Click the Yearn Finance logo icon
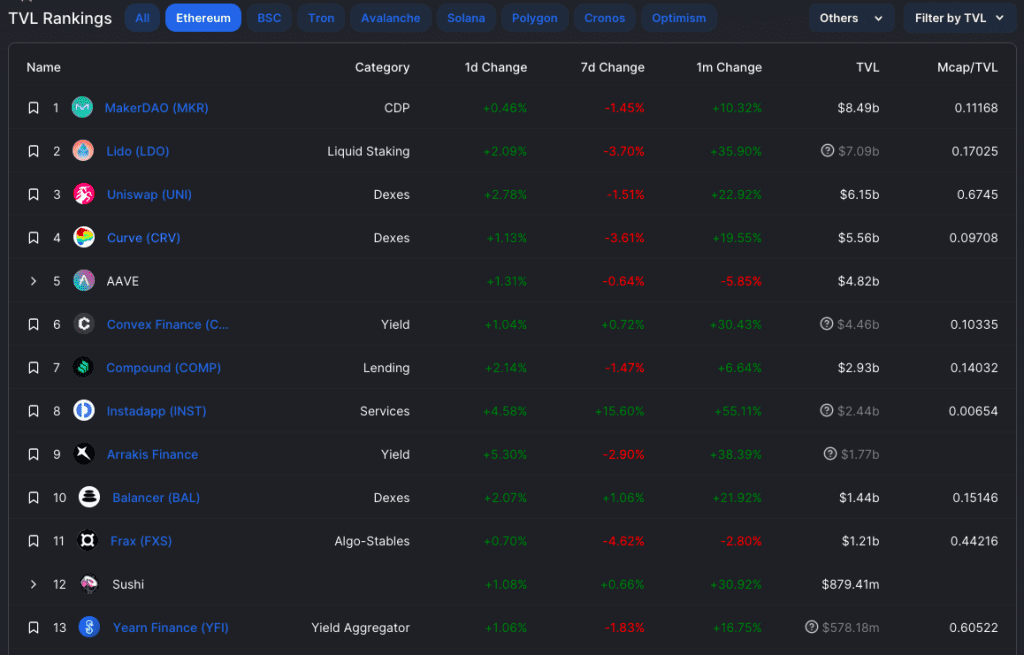This screenshot has width=1024, height=655. pos(89,627)
